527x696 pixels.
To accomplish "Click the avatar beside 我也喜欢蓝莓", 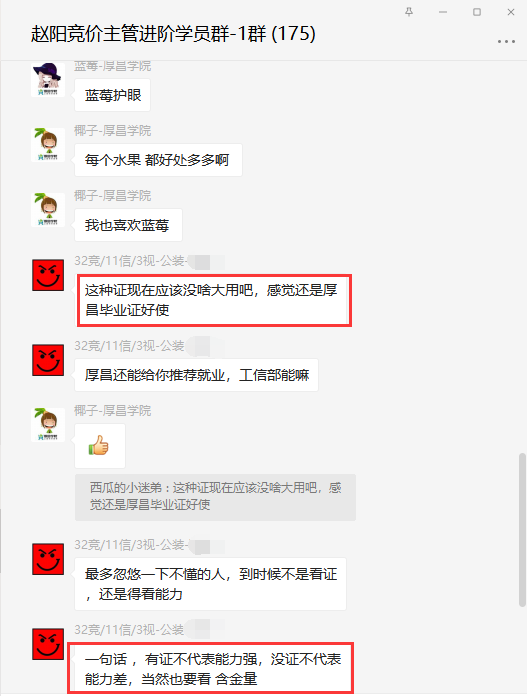I will point(48,210).
